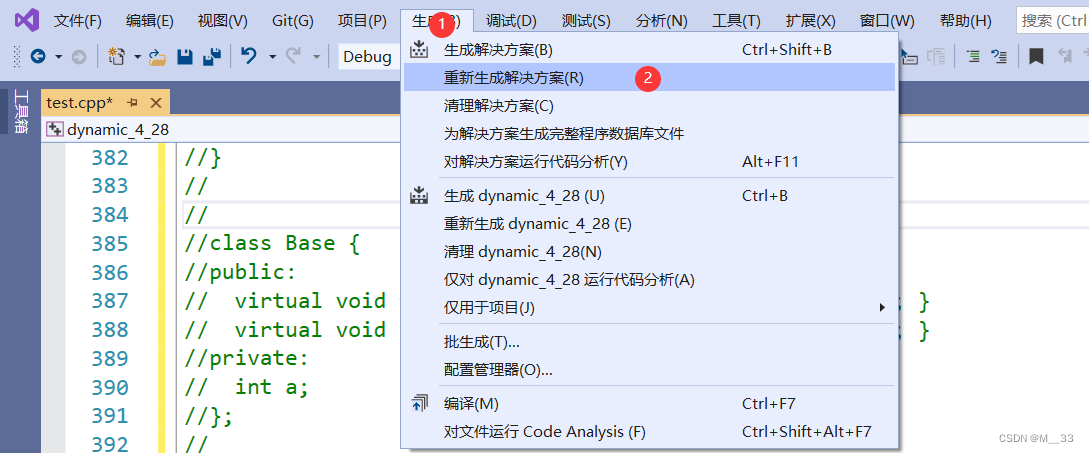Select 对文件运行 Code Analysis (F)
The width and height of the screenshot is (1089, 453).
click(x=649, y=431)
